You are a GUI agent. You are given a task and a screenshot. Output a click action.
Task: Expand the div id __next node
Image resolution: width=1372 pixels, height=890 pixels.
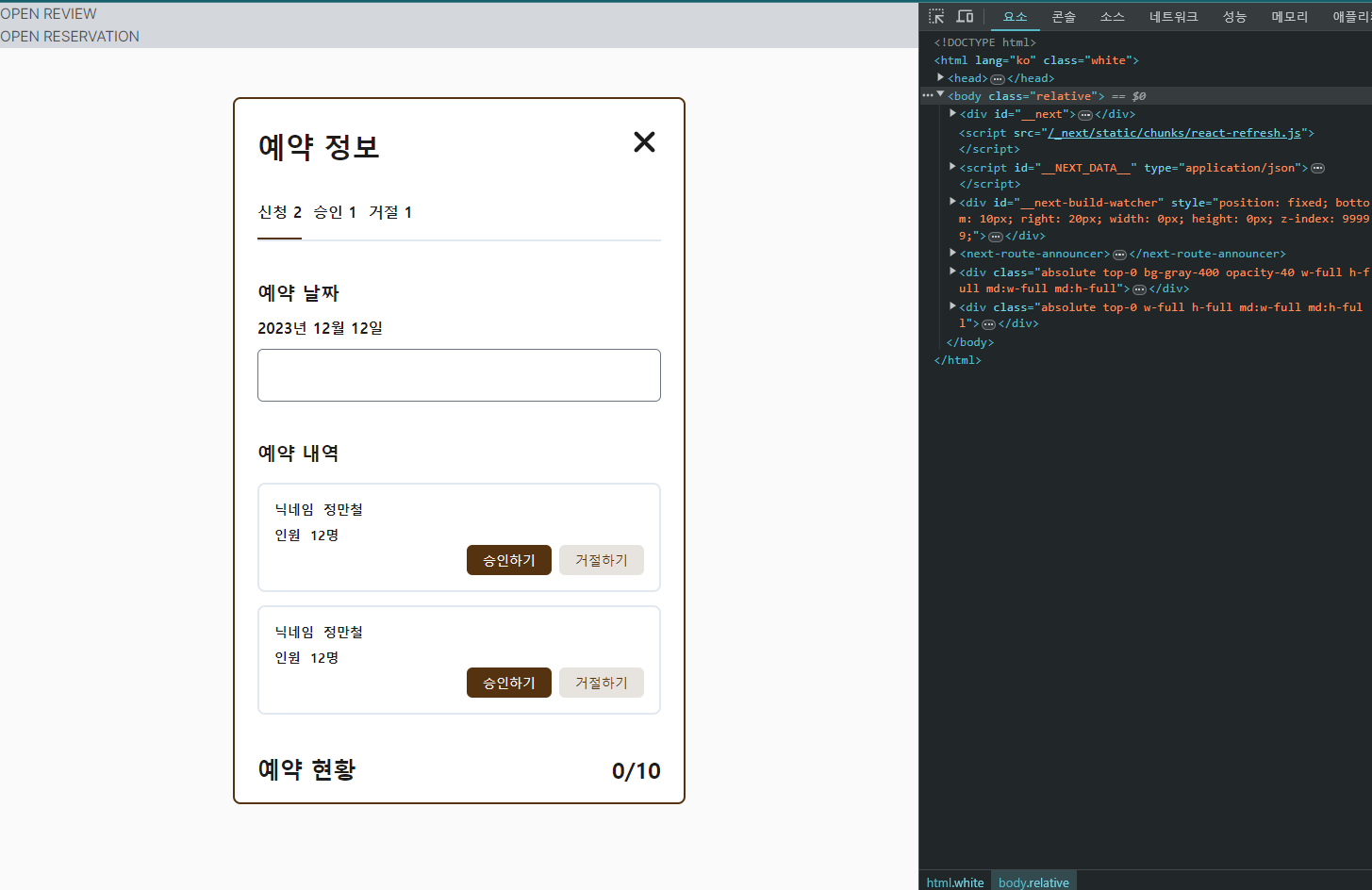click(x=952, y=113)
